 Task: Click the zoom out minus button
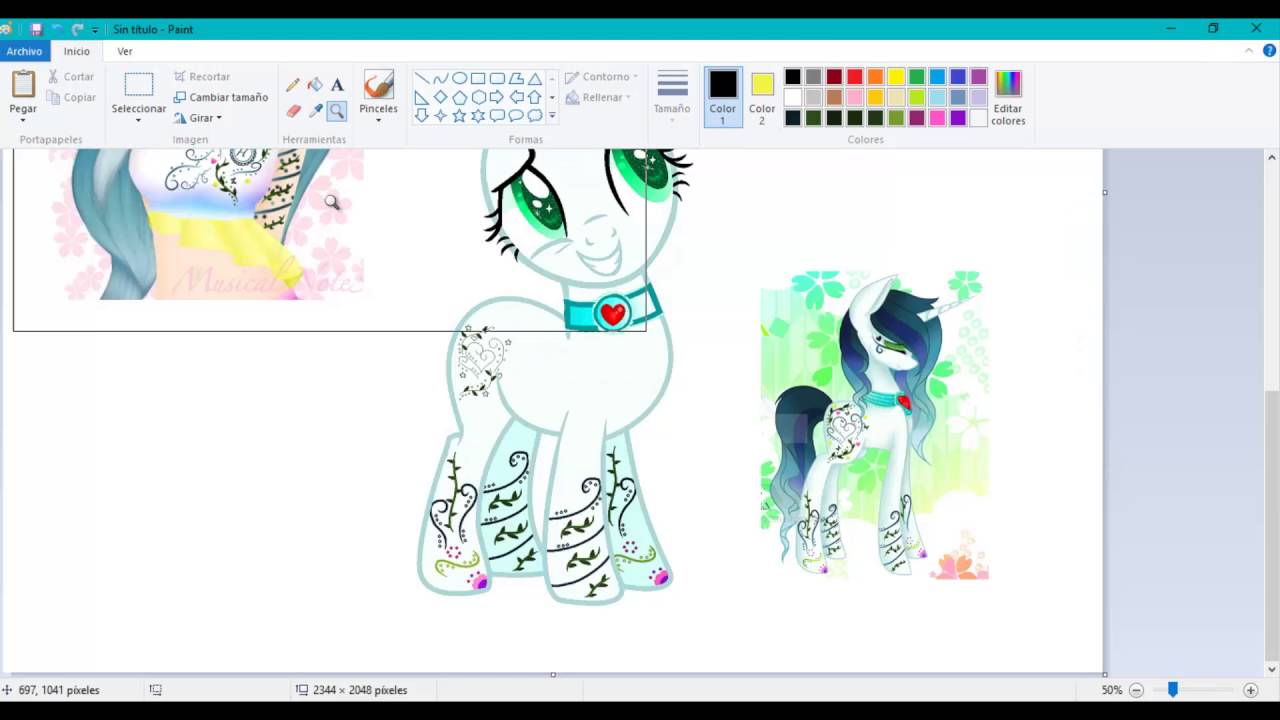(x=1136, y=690)
